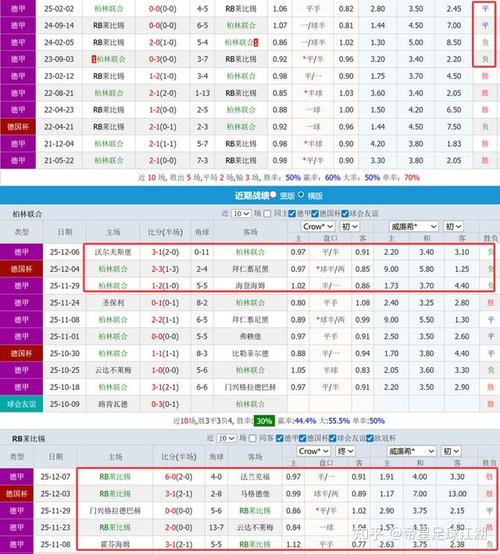The width and height of the screenshot is (500, 554).
Task: Click odds 9.00 in the 25-11-08 柏林联合 row
Action: [391, 320]
